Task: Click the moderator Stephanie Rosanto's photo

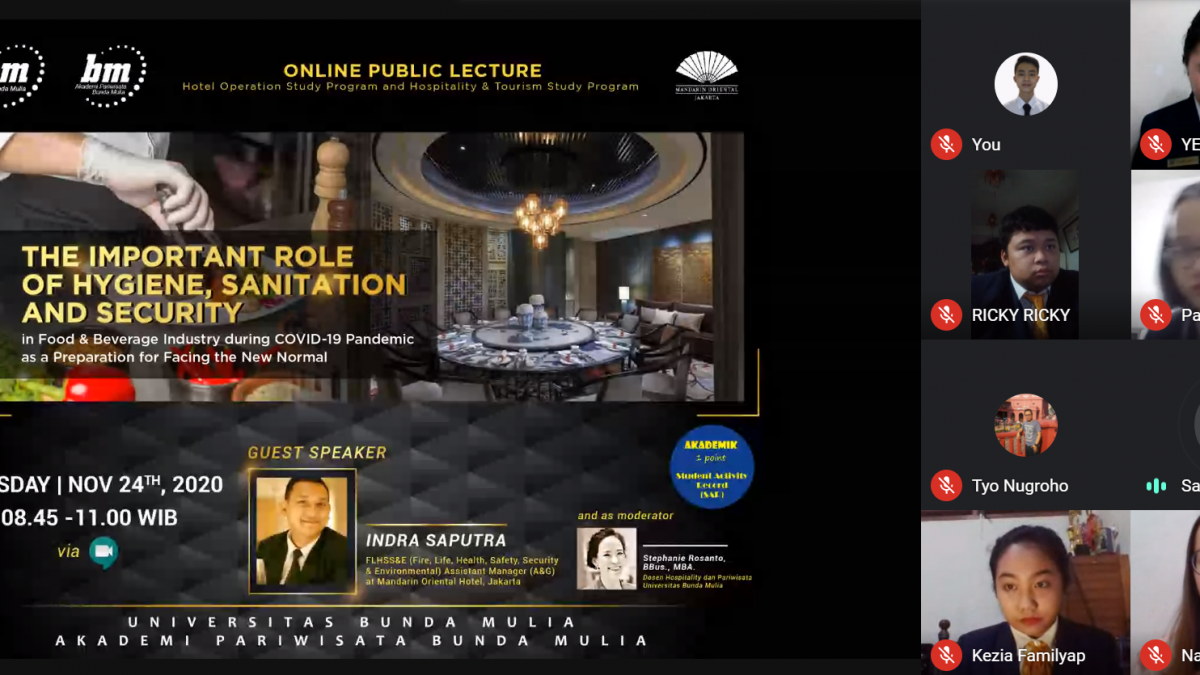Action: pyautogui.click(x=606, y=558)
